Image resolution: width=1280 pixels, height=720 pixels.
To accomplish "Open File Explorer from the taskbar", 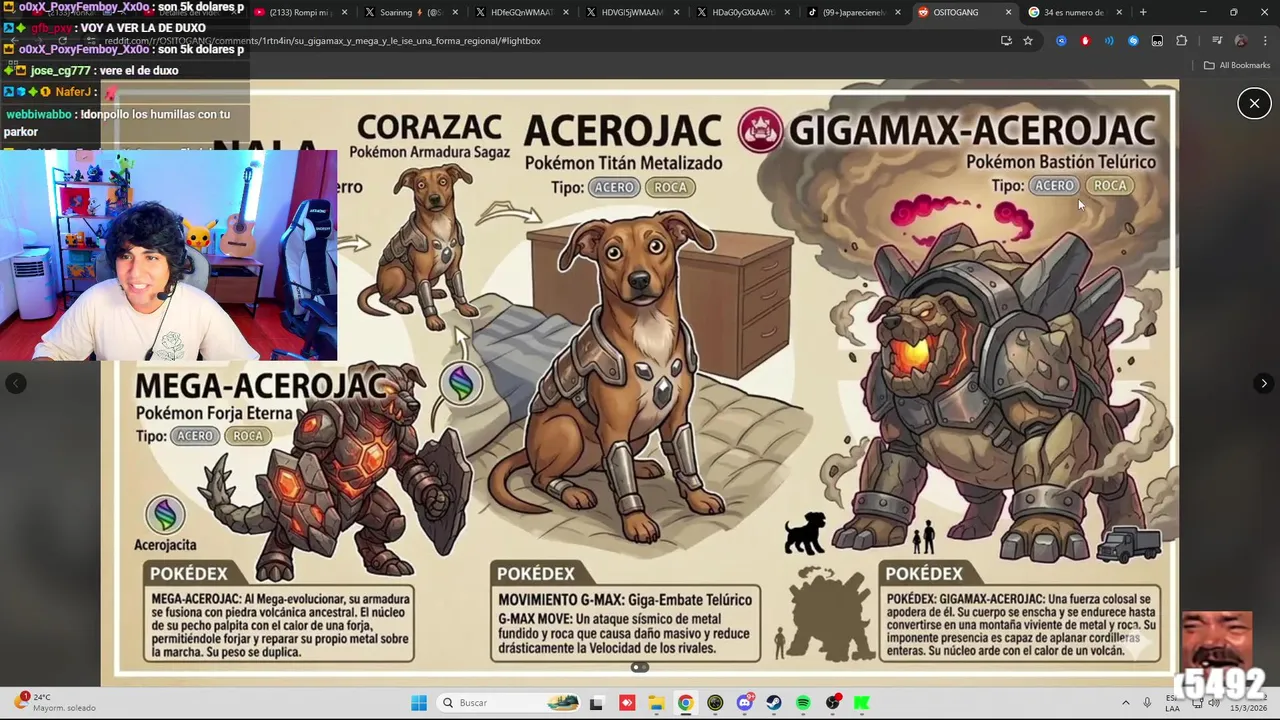I will point(656,703).
